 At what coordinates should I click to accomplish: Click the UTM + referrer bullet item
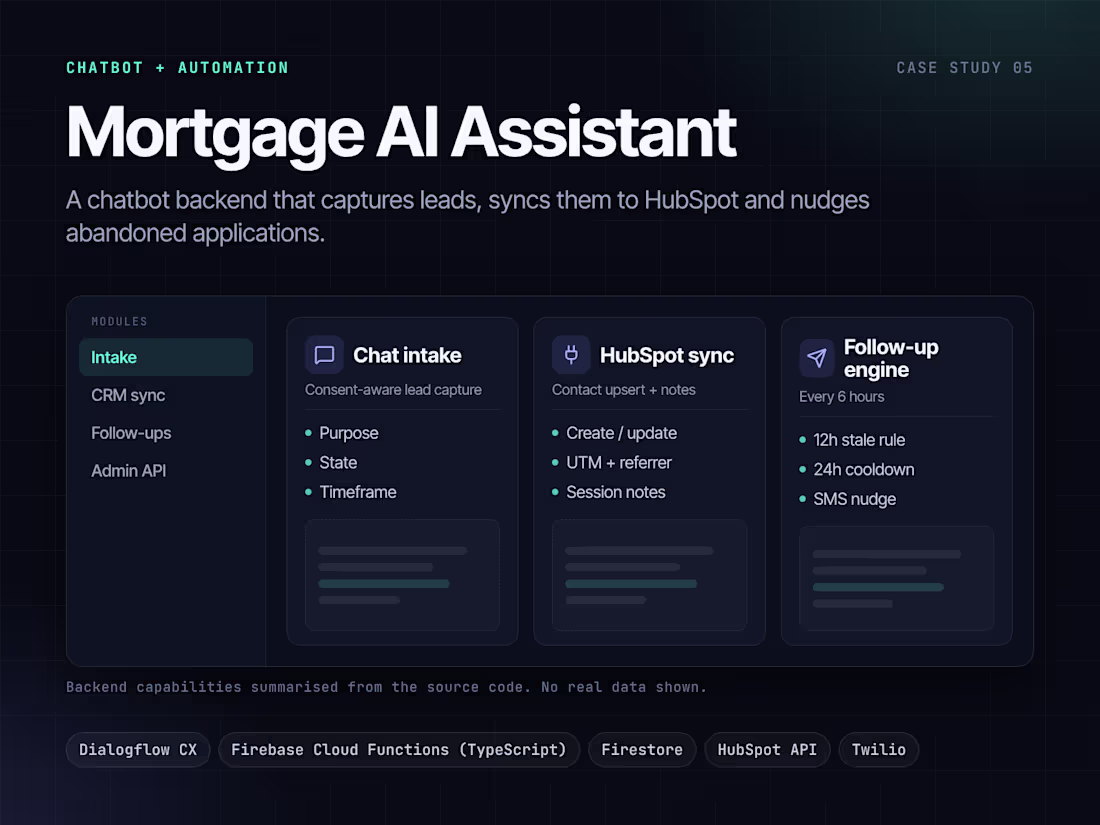[x=612, y=462]
